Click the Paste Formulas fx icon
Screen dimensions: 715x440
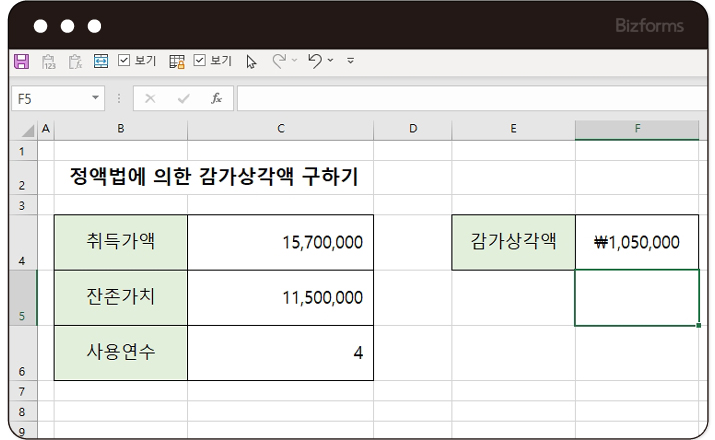coord(75,62)
